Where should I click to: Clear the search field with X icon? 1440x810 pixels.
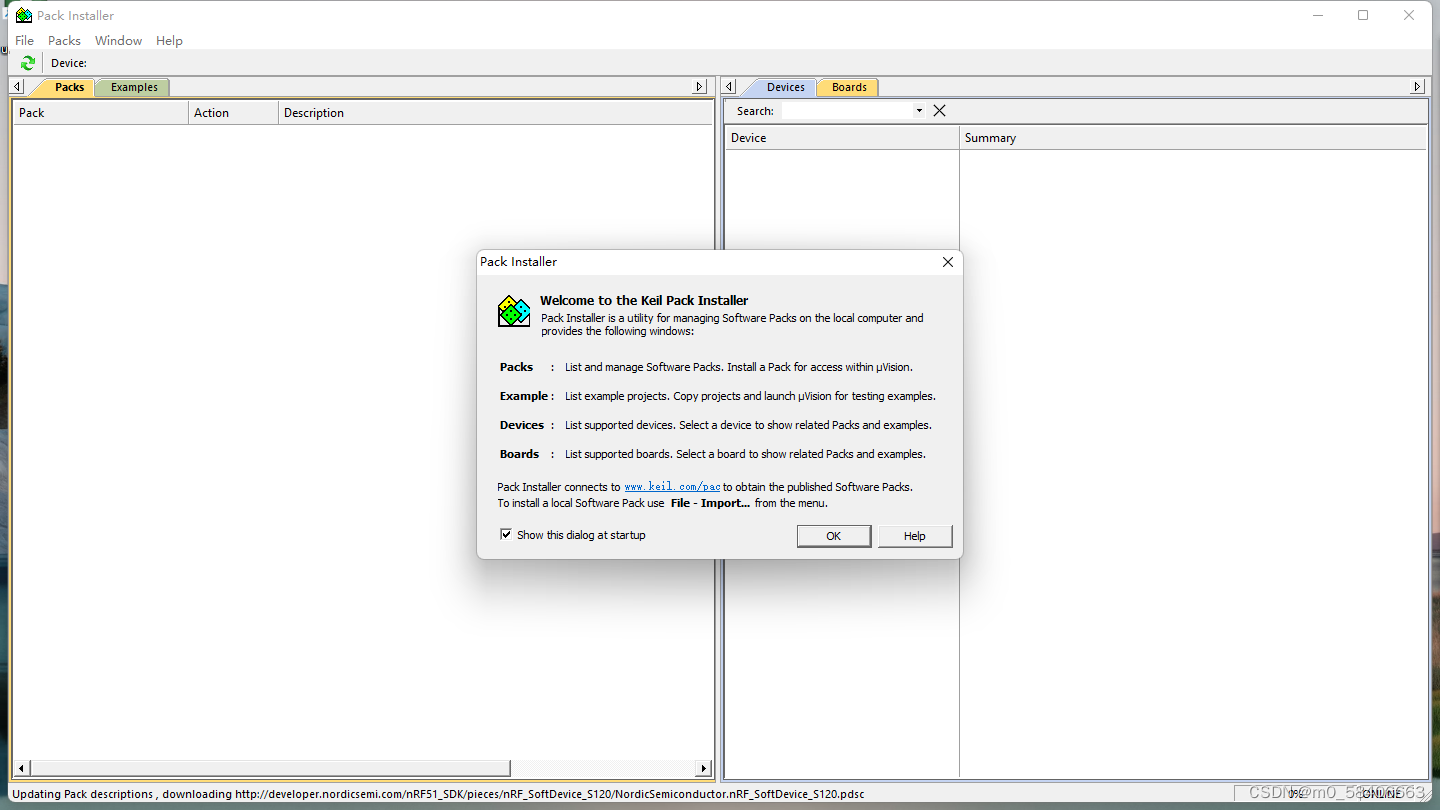939,111
